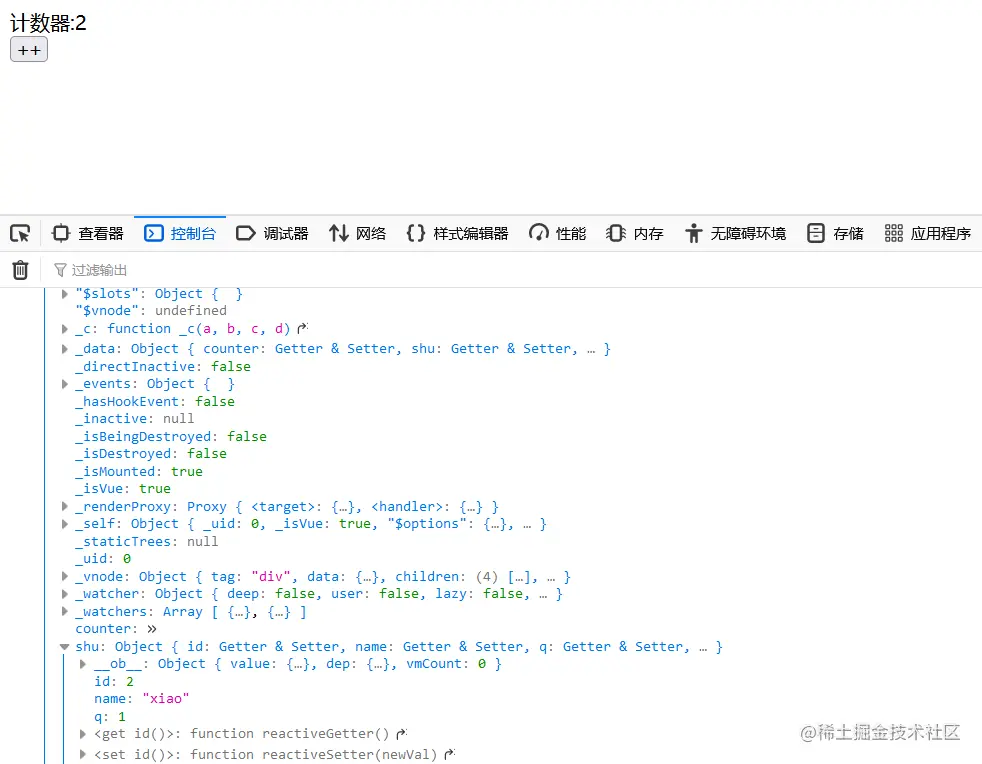Screen dimensions: 982x764
Task: Select the _isDestroyed: false line
Action: click(151, 453)
